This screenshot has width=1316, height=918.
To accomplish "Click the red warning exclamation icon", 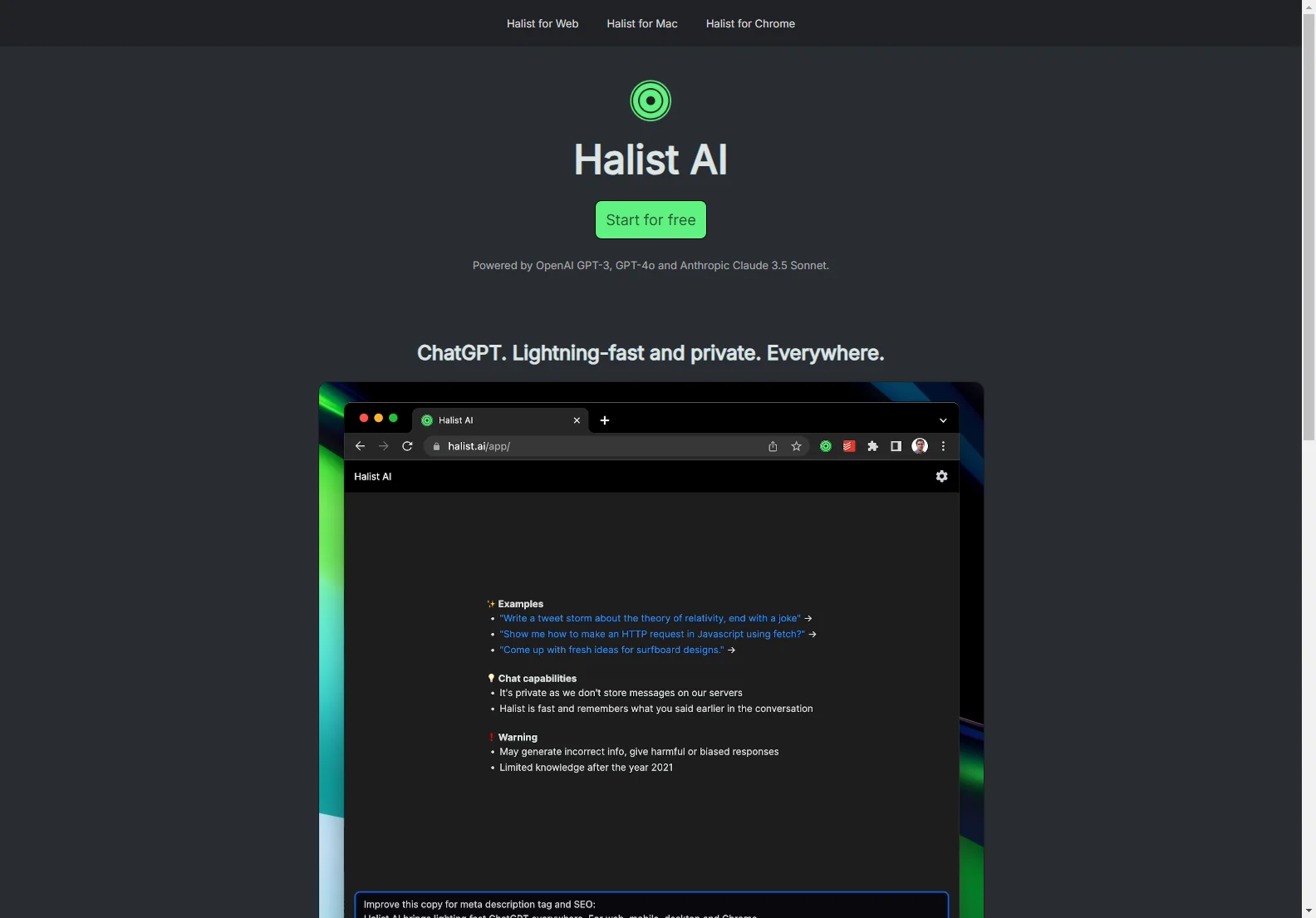I will tap(491, 738).
